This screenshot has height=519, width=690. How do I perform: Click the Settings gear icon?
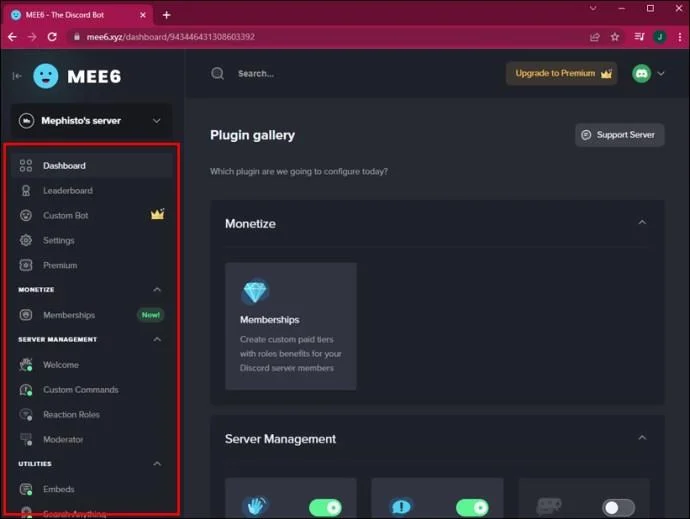tap(26, 240)
